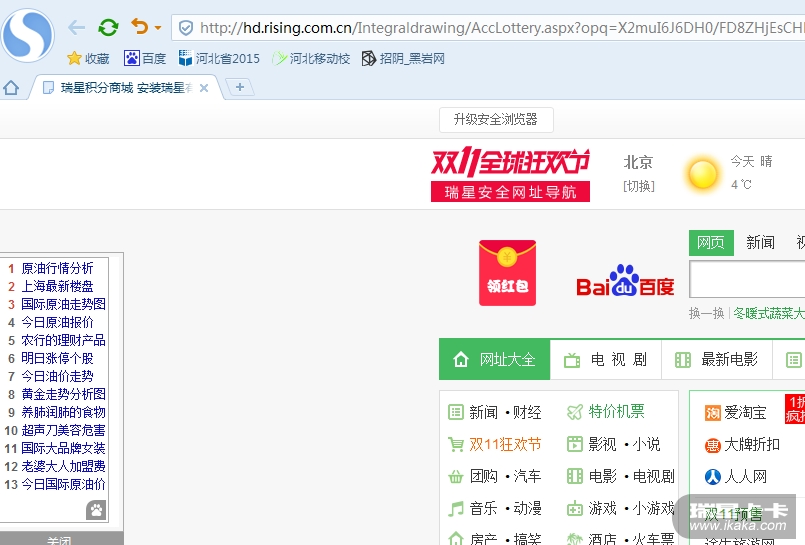Click the 升级安全浏览器 button

[496, 120]
